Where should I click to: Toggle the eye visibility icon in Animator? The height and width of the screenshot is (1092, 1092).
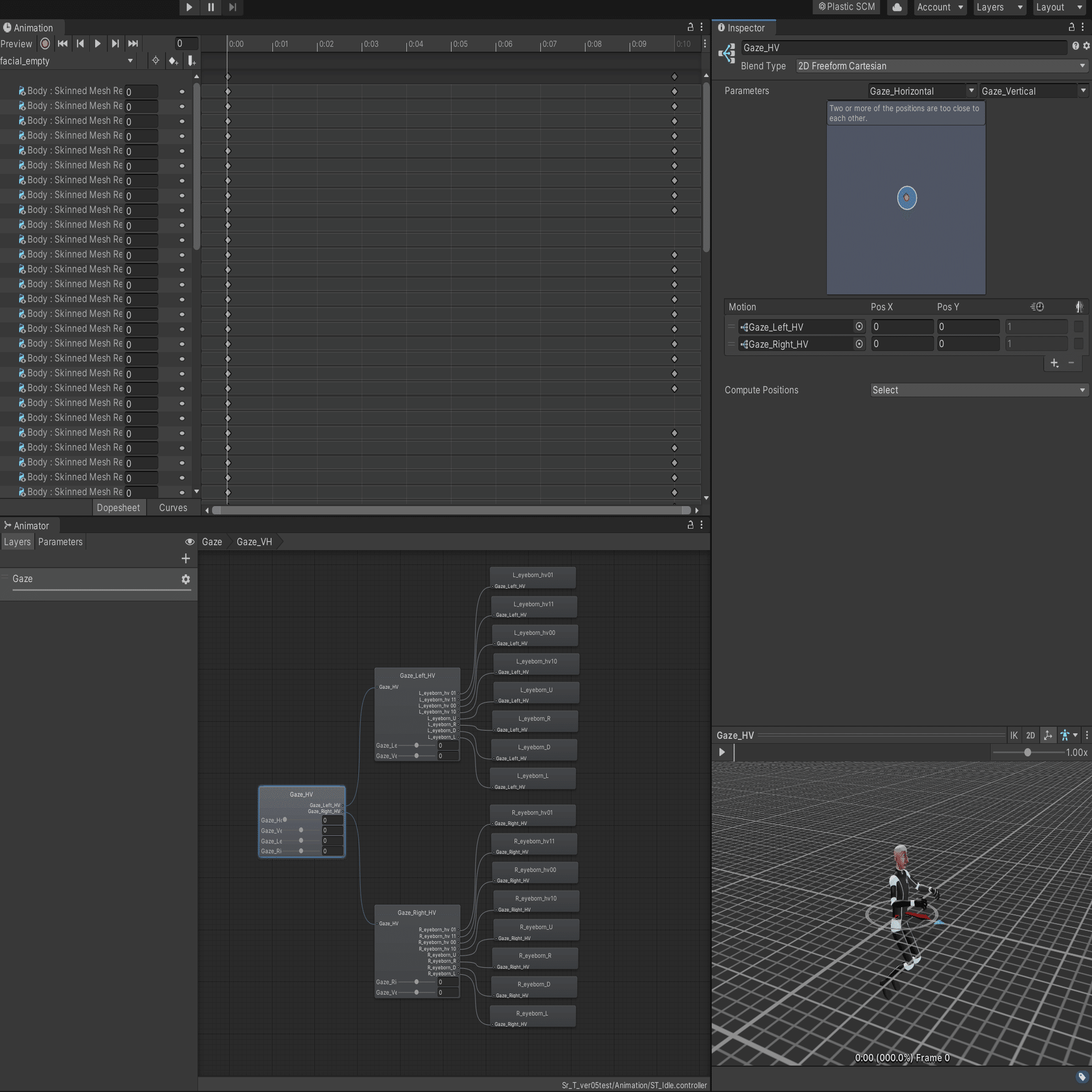pyautogui.click(x=190, y=541)
